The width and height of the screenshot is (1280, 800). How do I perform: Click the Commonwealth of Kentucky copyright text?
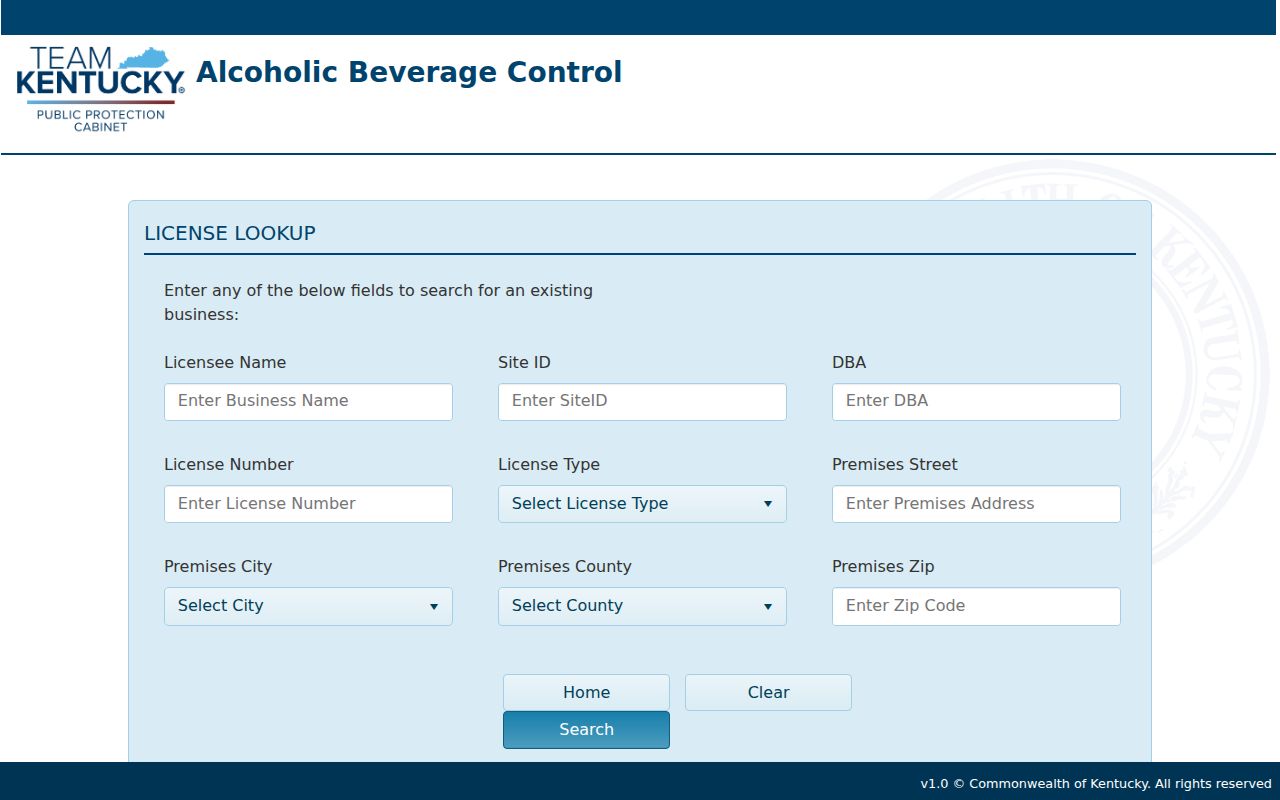coord(1096,783)
